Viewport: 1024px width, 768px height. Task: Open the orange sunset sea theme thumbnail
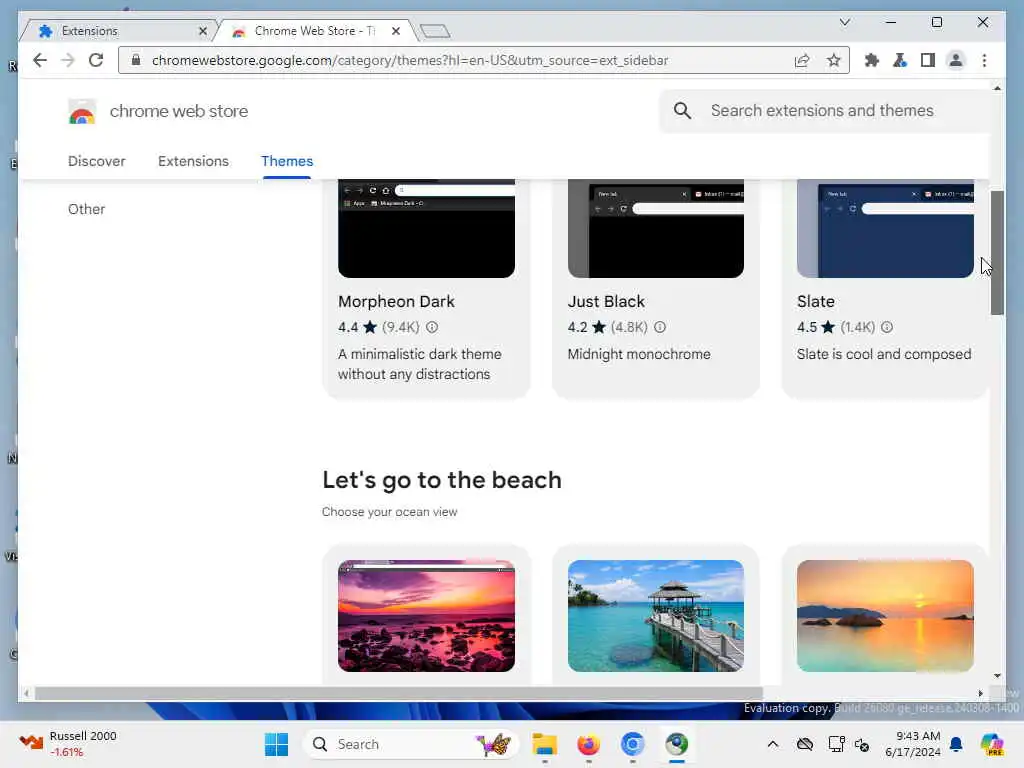click(885, 615)
